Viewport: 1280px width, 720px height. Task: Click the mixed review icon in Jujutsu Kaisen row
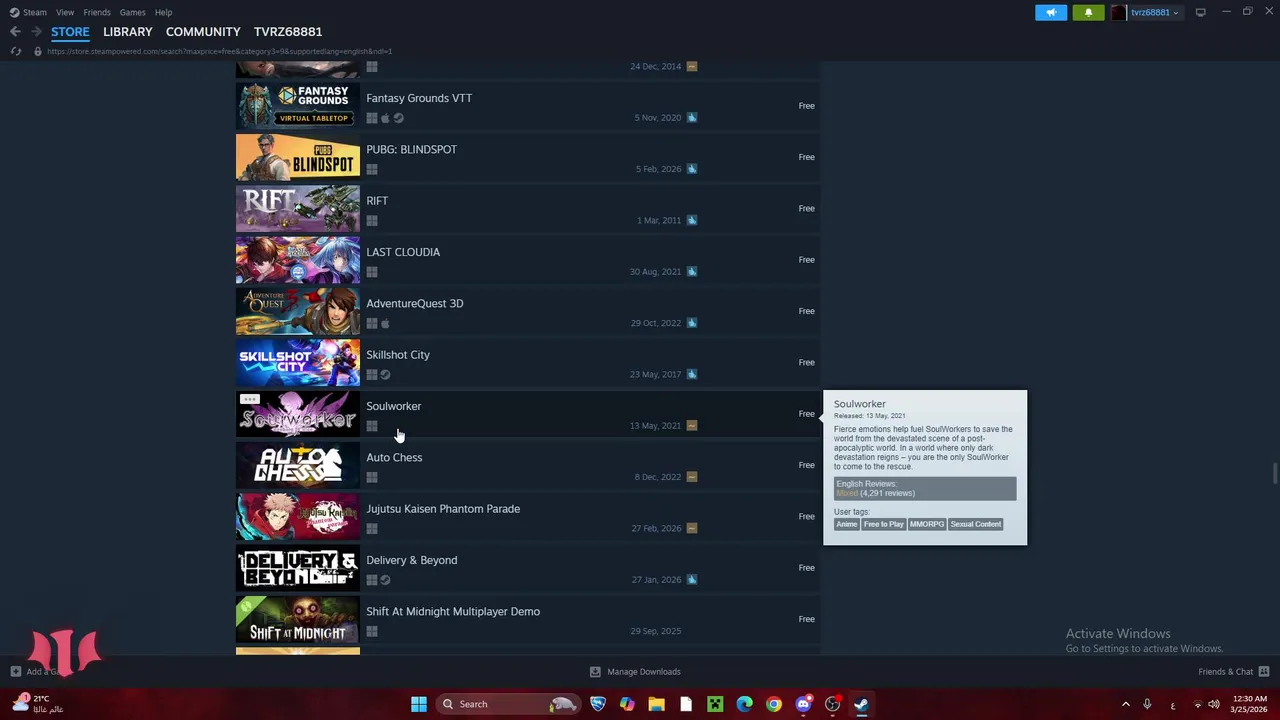[x=692, y=528]
